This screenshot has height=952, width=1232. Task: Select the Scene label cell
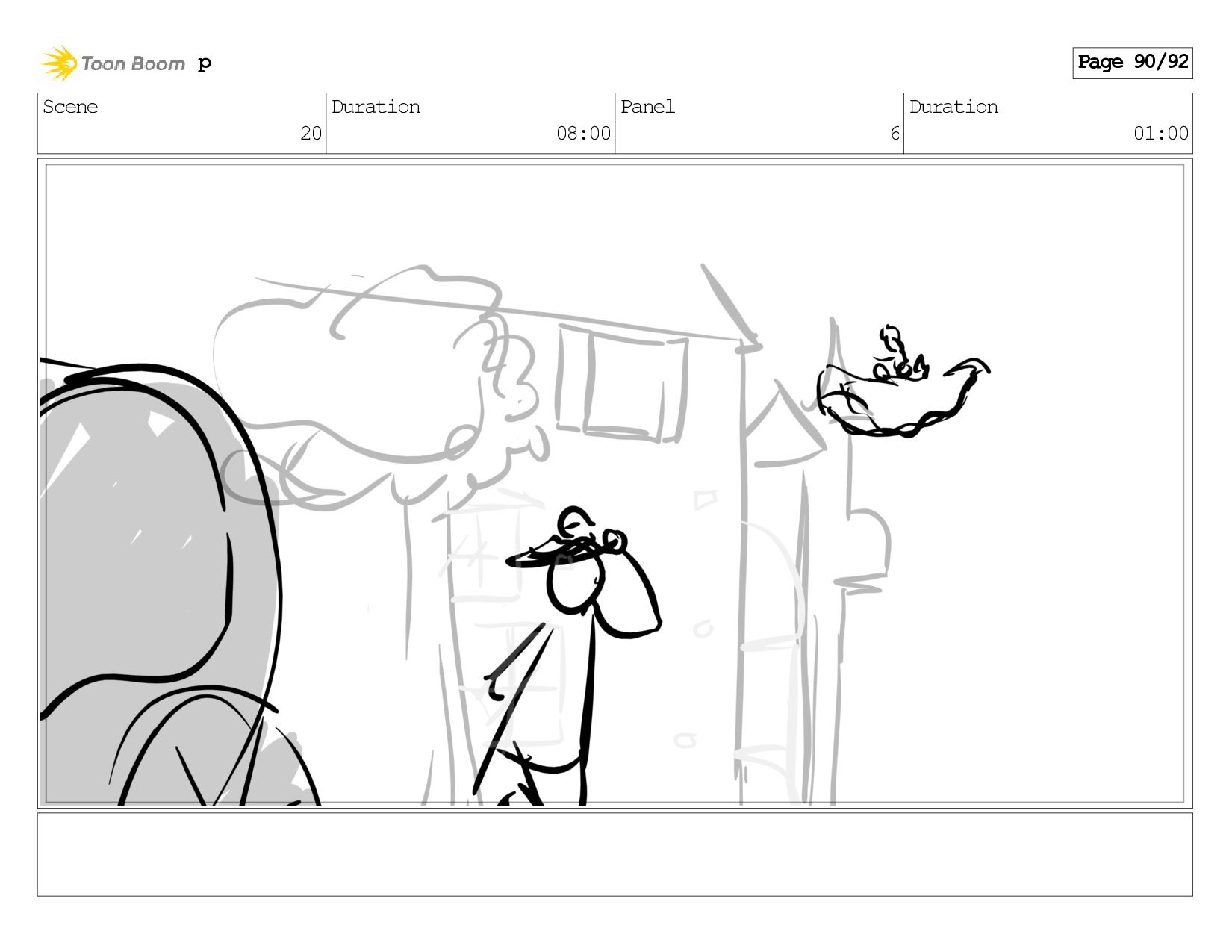[x=181, y=123]
